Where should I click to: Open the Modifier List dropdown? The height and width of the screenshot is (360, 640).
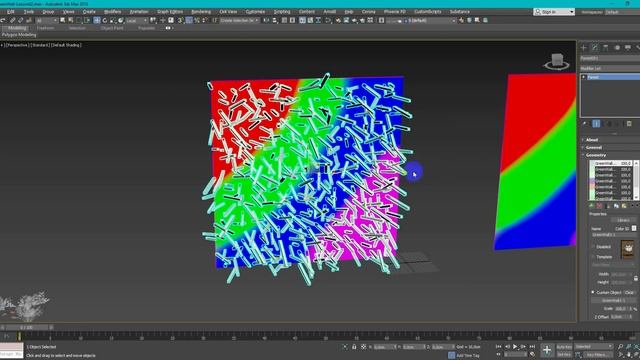610,69
